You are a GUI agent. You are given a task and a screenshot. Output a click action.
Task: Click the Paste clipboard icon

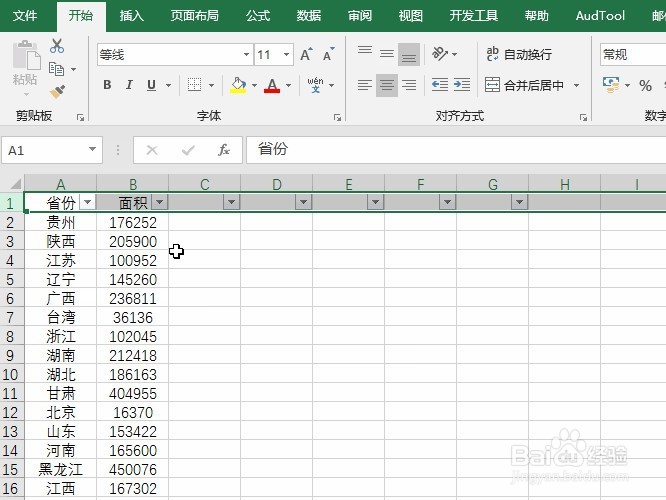(x=26, y=55)
